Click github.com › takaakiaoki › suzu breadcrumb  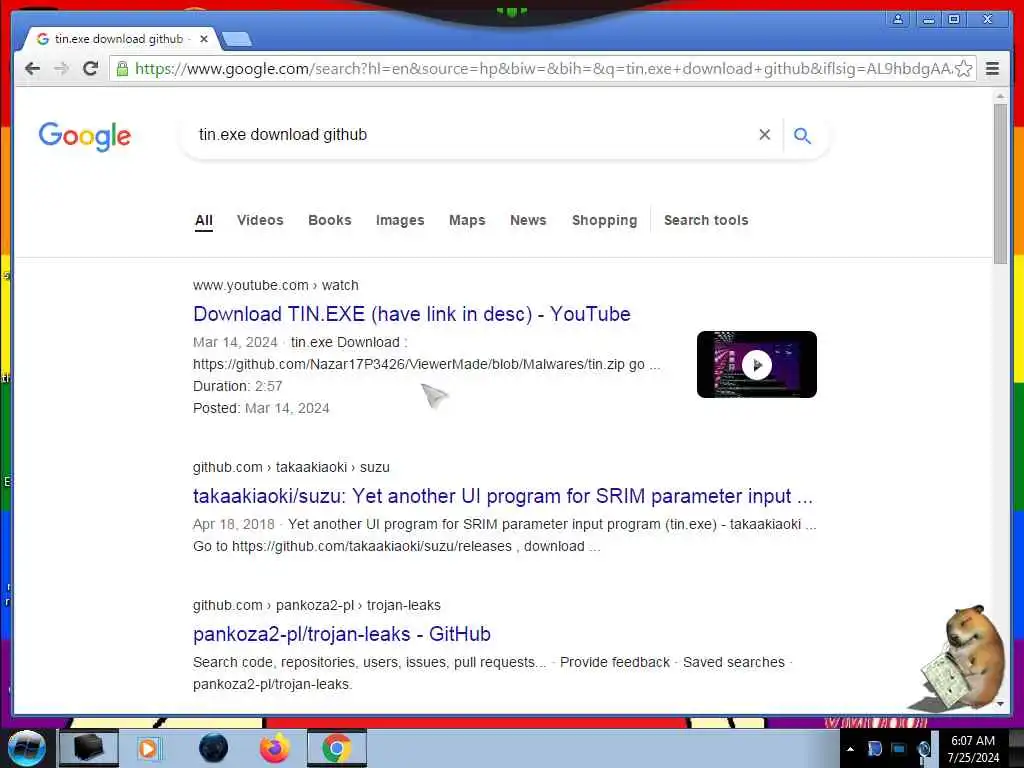pos(291,467)
